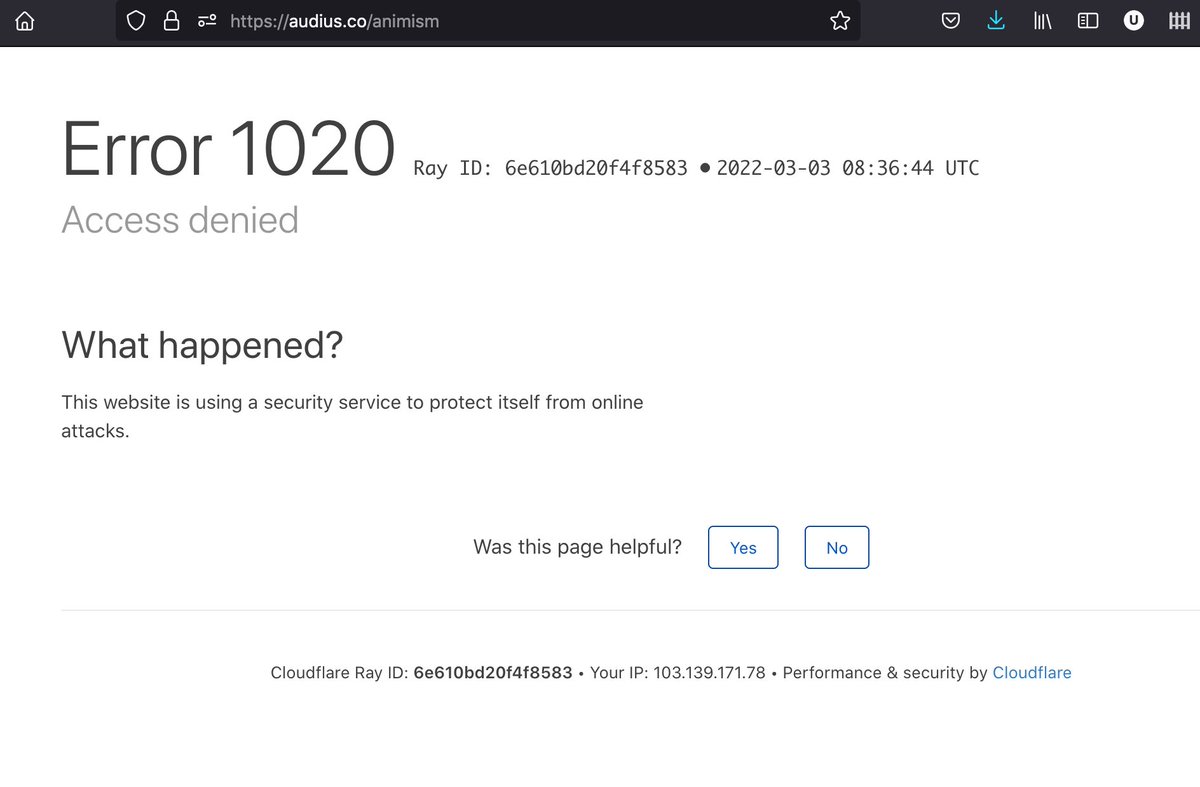Click 'Your IP: 103.139.171.78' text
This screenshot has height=787, width=1200.
678,673
